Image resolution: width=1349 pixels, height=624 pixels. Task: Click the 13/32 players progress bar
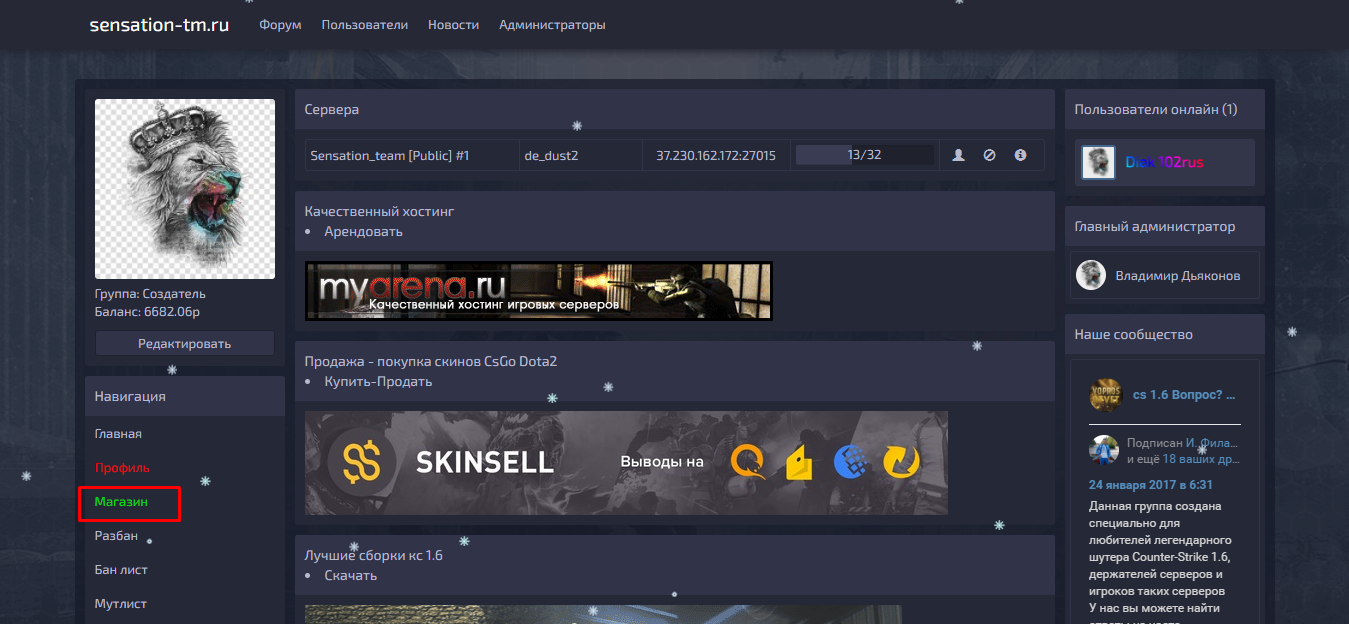pyautogui.click(x=865, y=155)
